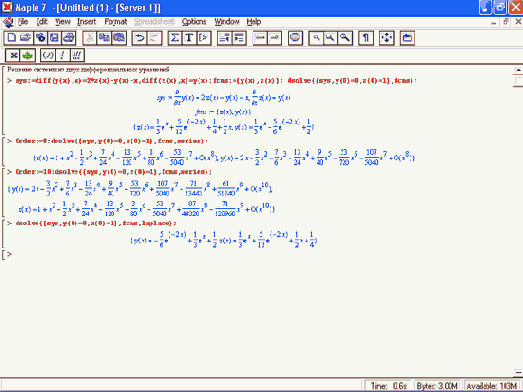Execute the current expression with the ! button
Viewport: 523px width, 392px height.
pyautogui.click(x=62, y=55)
